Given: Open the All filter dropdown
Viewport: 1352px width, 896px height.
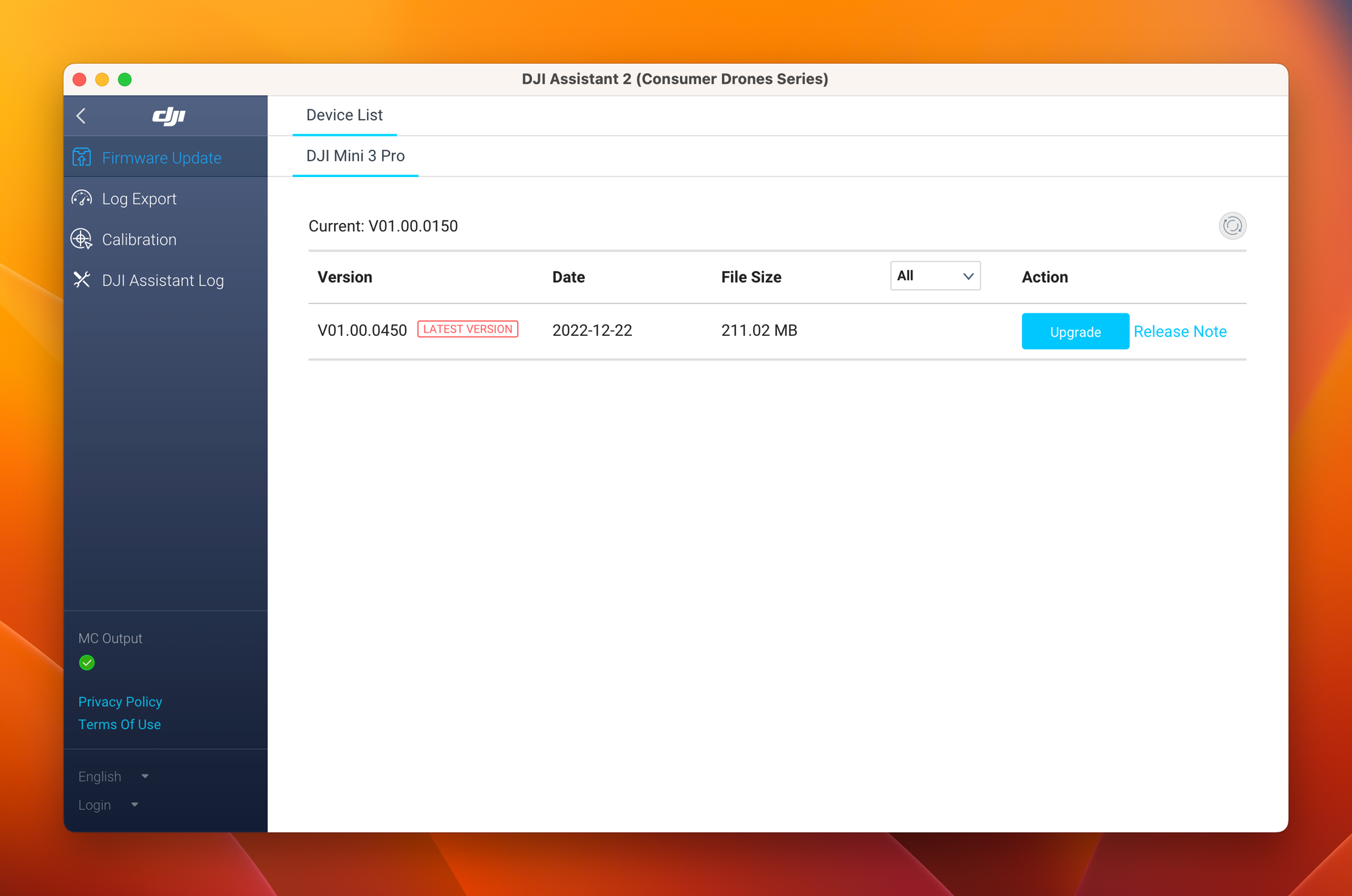Looking at the screenshot, I should pyautogui.click(x=935, y=276).
